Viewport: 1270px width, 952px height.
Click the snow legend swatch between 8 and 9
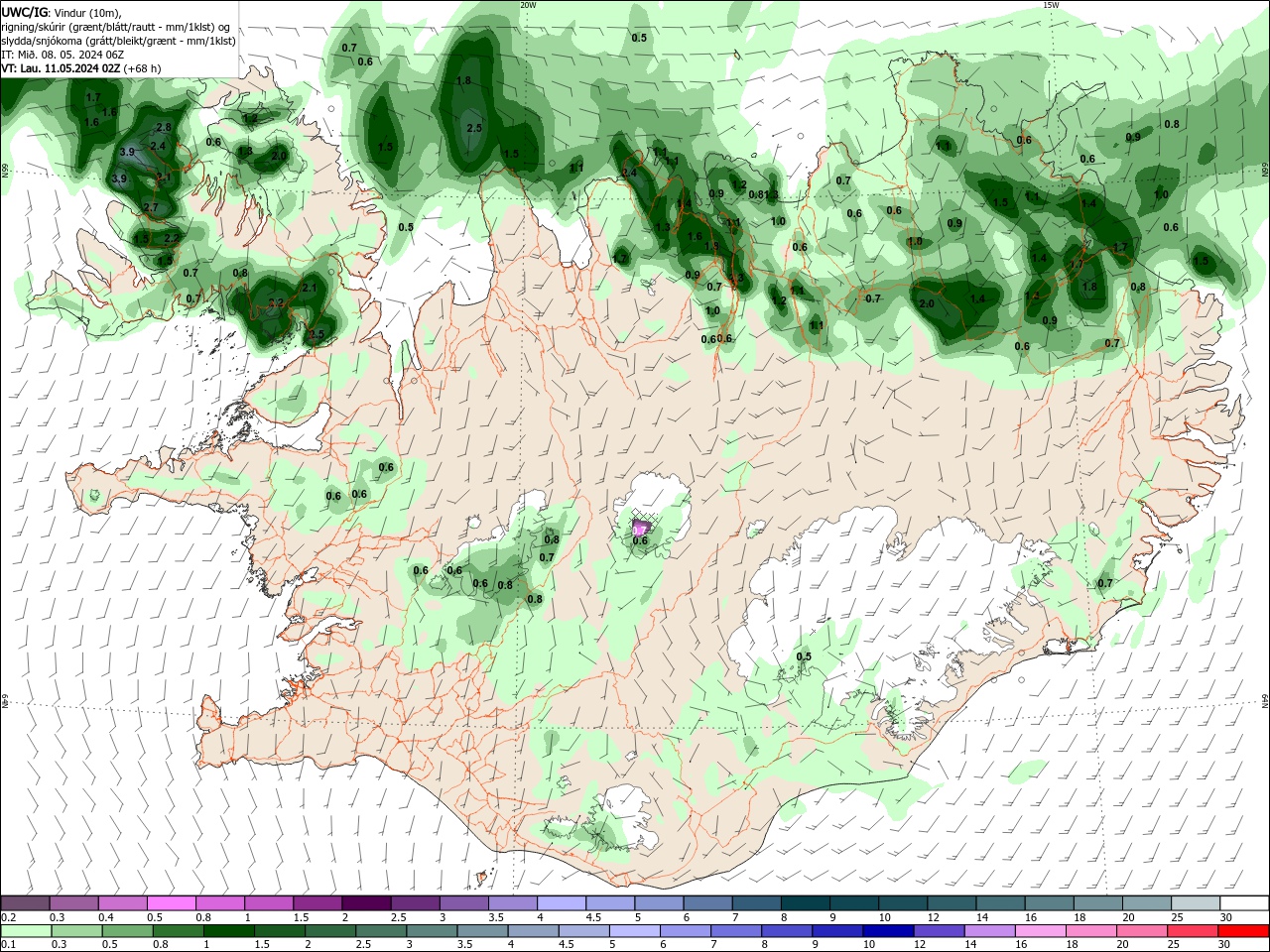click(x=806, y=903)
